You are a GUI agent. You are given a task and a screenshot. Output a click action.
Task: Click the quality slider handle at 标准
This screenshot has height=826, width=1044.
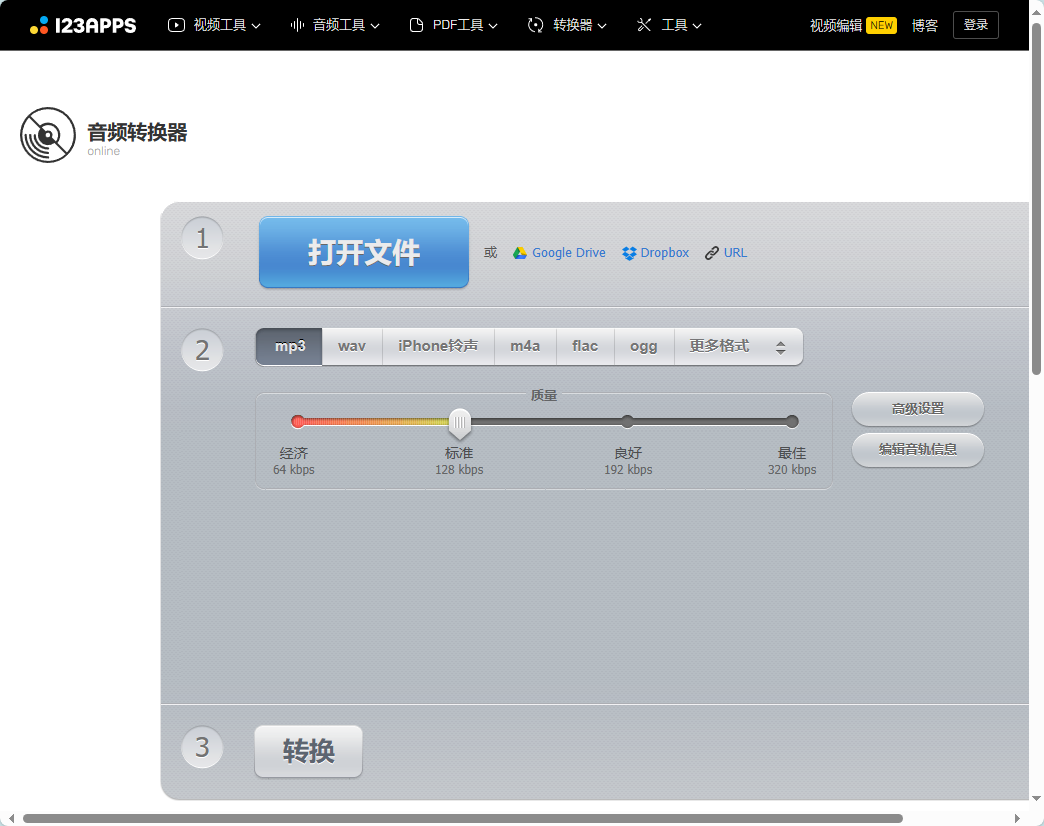[459, 423]
